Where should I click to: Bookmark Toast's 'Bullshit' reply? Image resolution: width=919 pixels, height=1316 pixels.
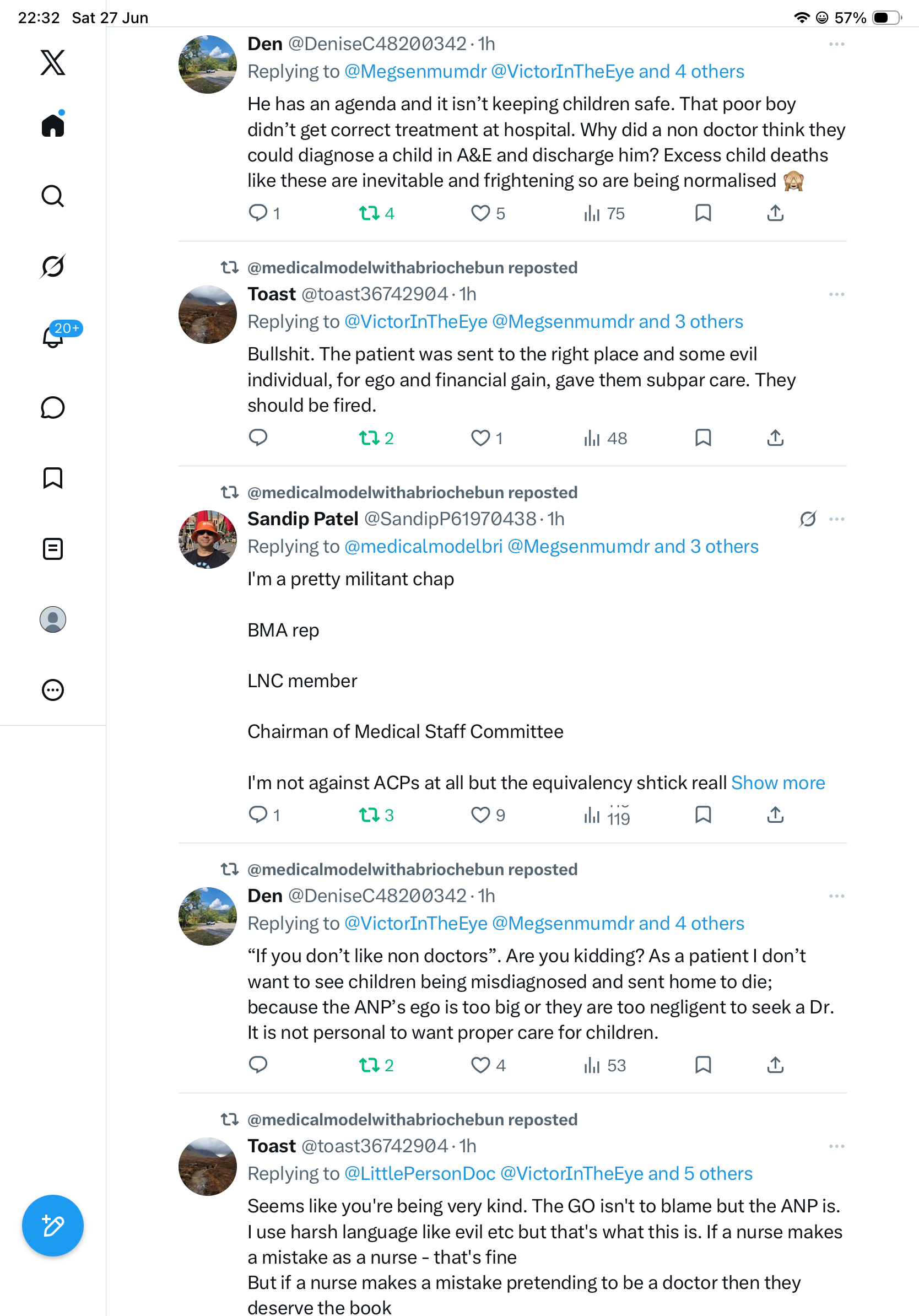tap(703, 438)
